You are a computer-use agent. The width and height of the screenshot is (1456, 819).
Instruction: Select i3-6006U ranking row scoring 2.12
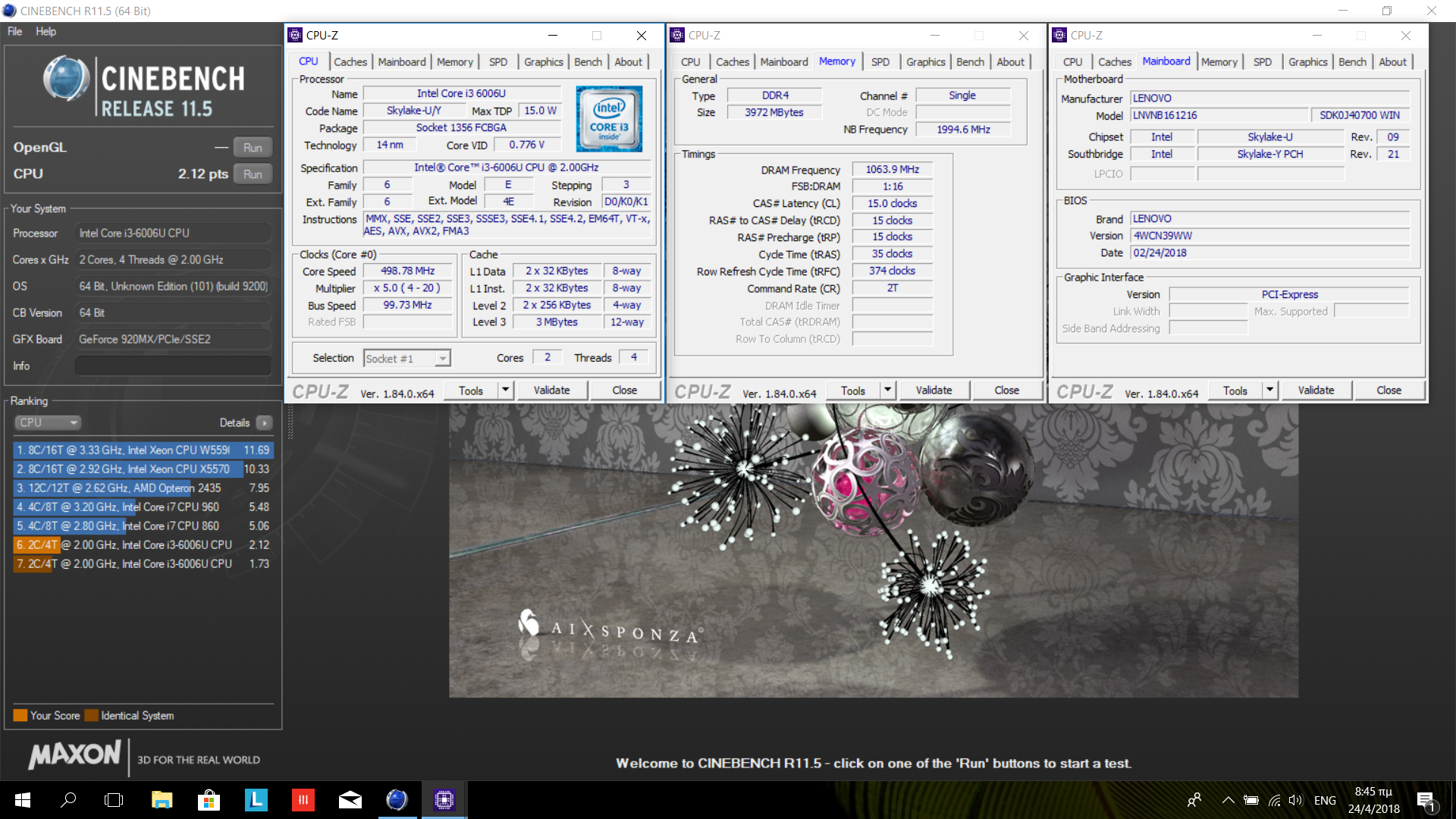pyautogui.click(x=143, y=544)
